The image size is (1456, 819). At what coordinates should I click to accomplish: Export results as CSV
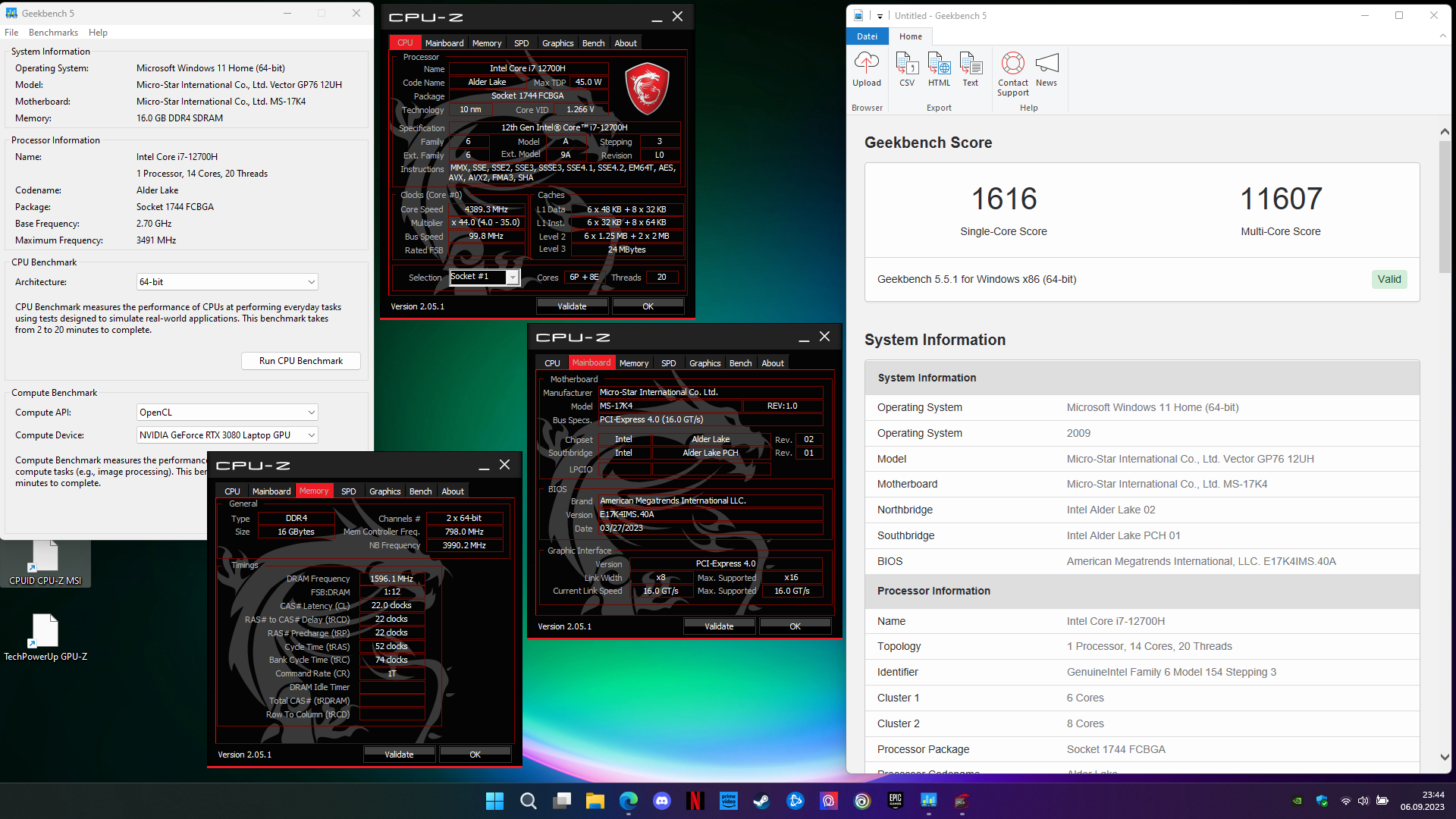coord(907,70)
